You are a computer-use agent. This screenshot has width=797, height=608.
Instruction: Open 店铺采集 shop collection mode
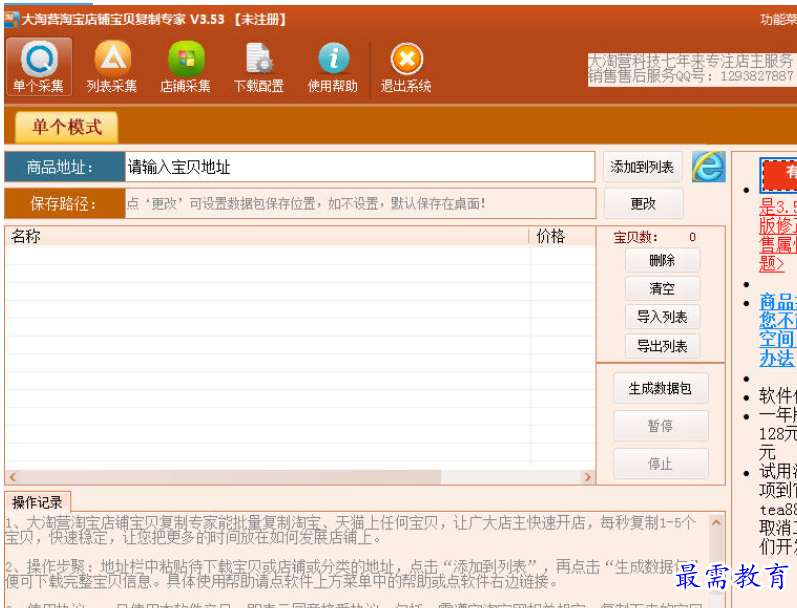(186, 67)
